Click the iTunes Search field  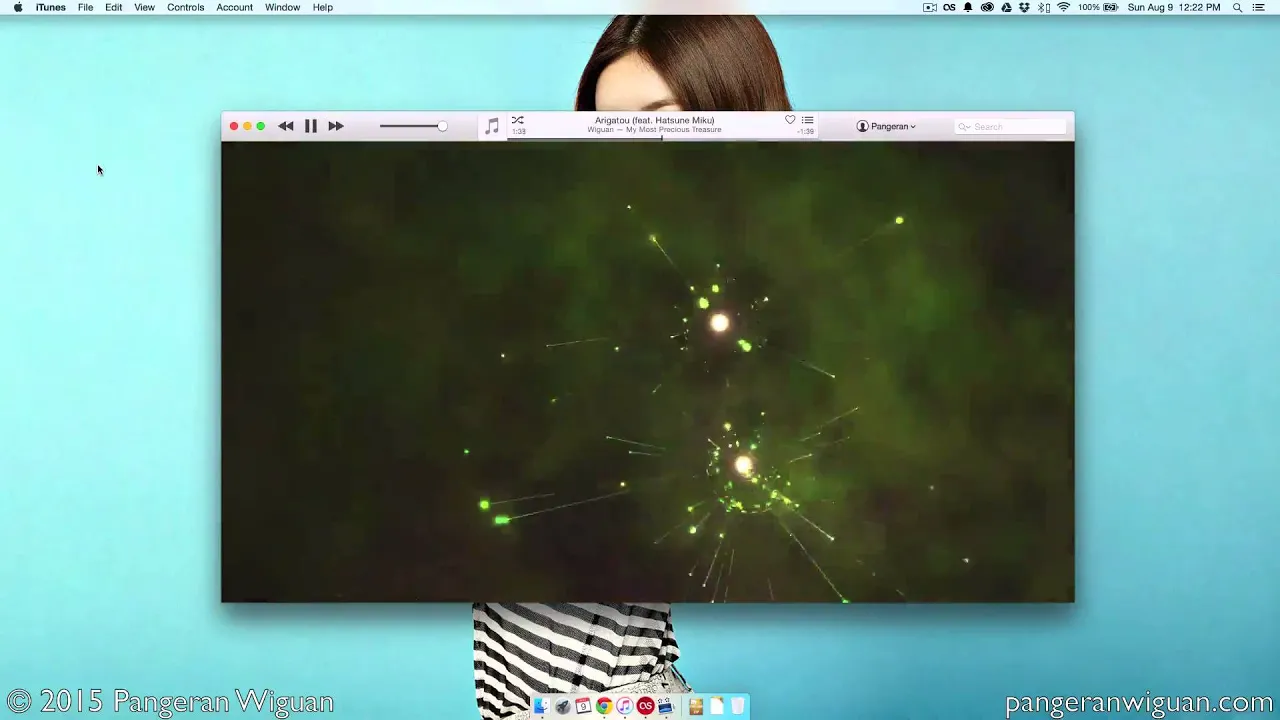pos(1011,126)
